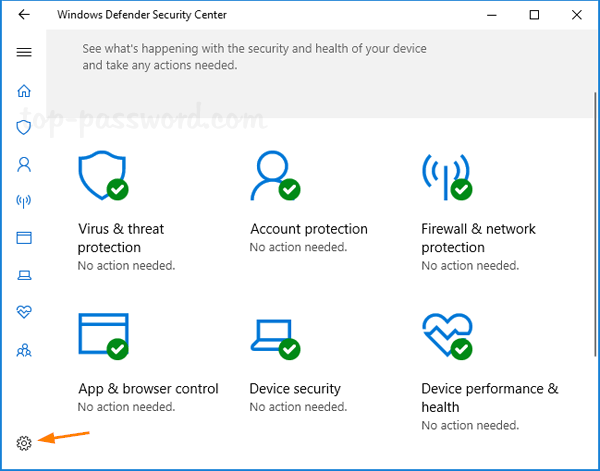Viewport: 600px width, 471px height.
Task: Open the Family options sidebar icon
Action: click(24, 350)
